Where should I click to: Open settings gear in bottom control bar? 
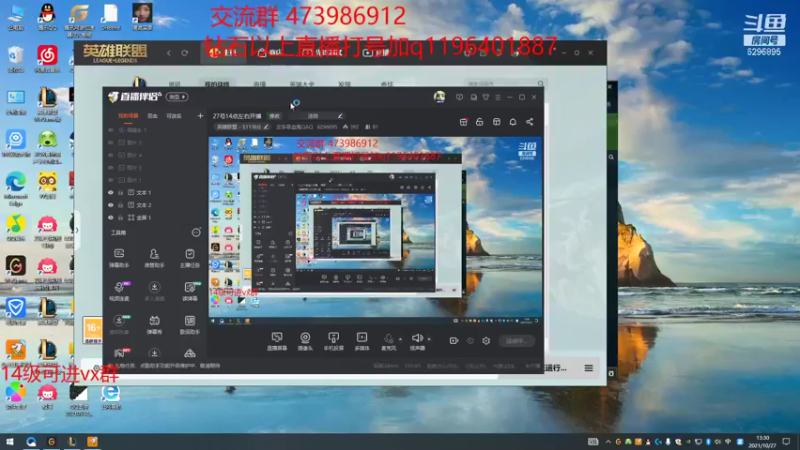486,341
